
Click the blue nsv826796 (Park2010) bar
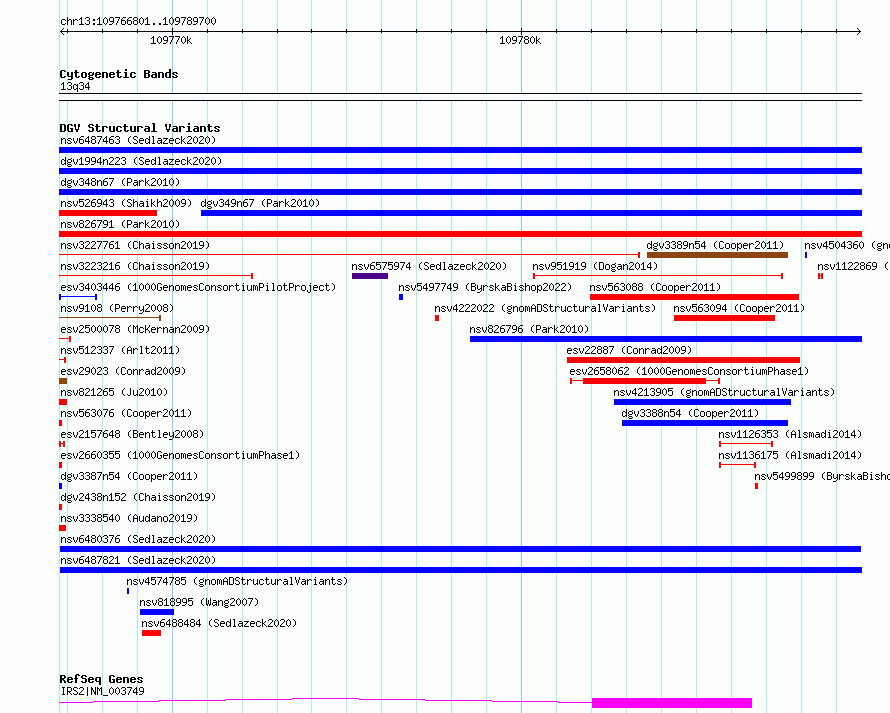[x=666, y=339]
